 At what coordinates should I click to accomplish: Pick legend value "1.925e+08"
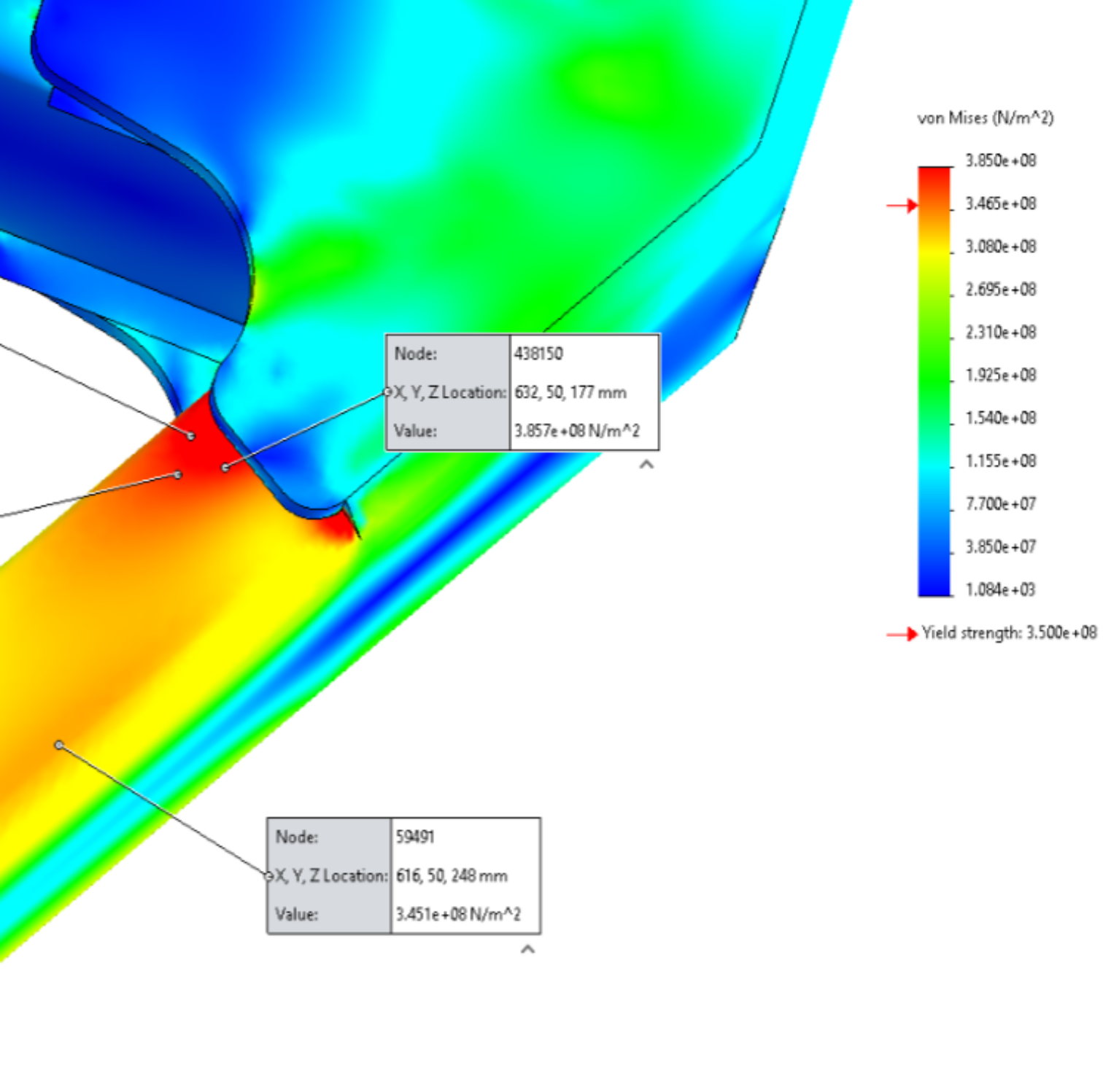point(1000,375)
